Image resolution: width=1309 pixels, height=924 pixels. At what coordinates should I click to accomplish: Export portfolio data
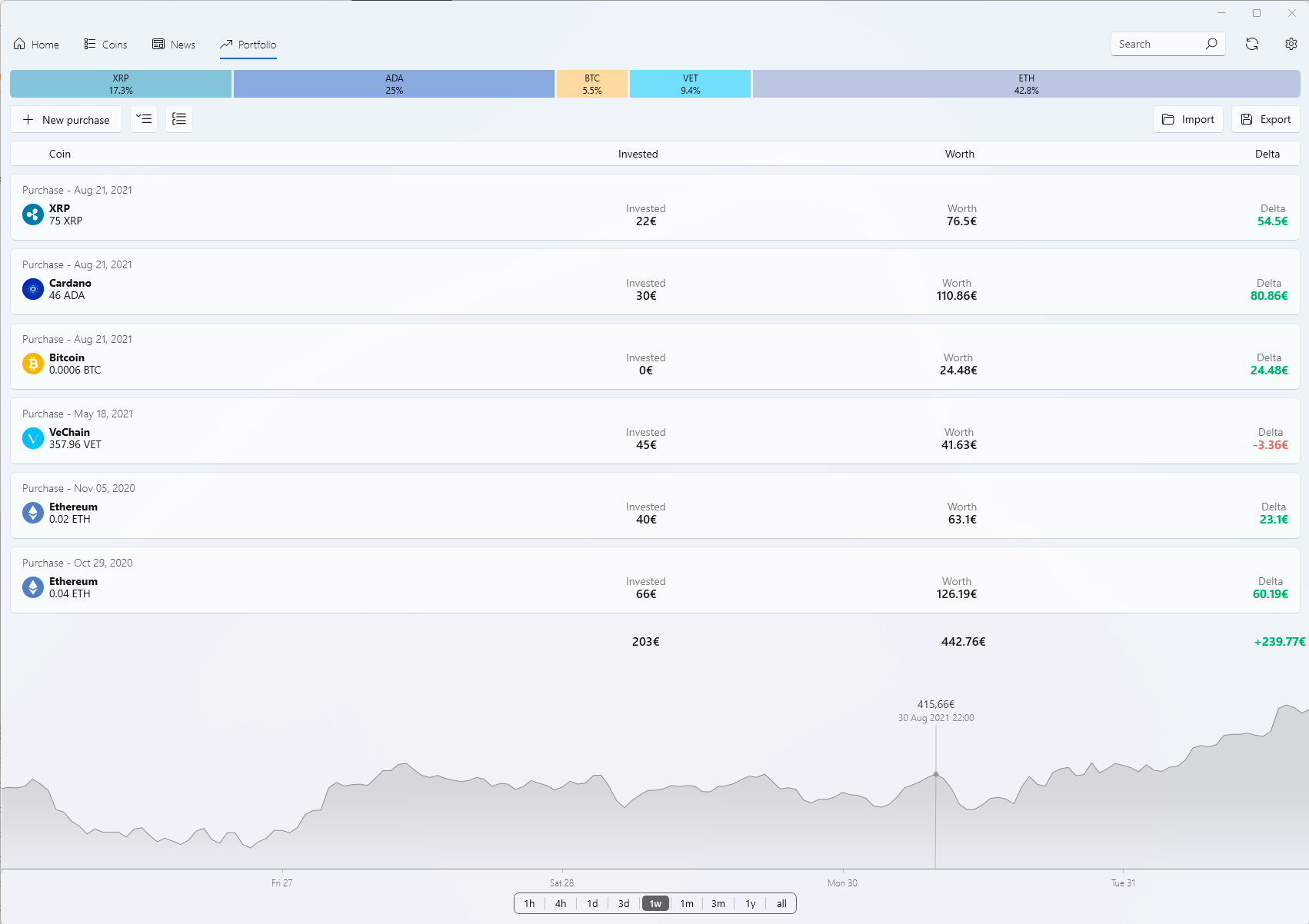pos(1265,119)
